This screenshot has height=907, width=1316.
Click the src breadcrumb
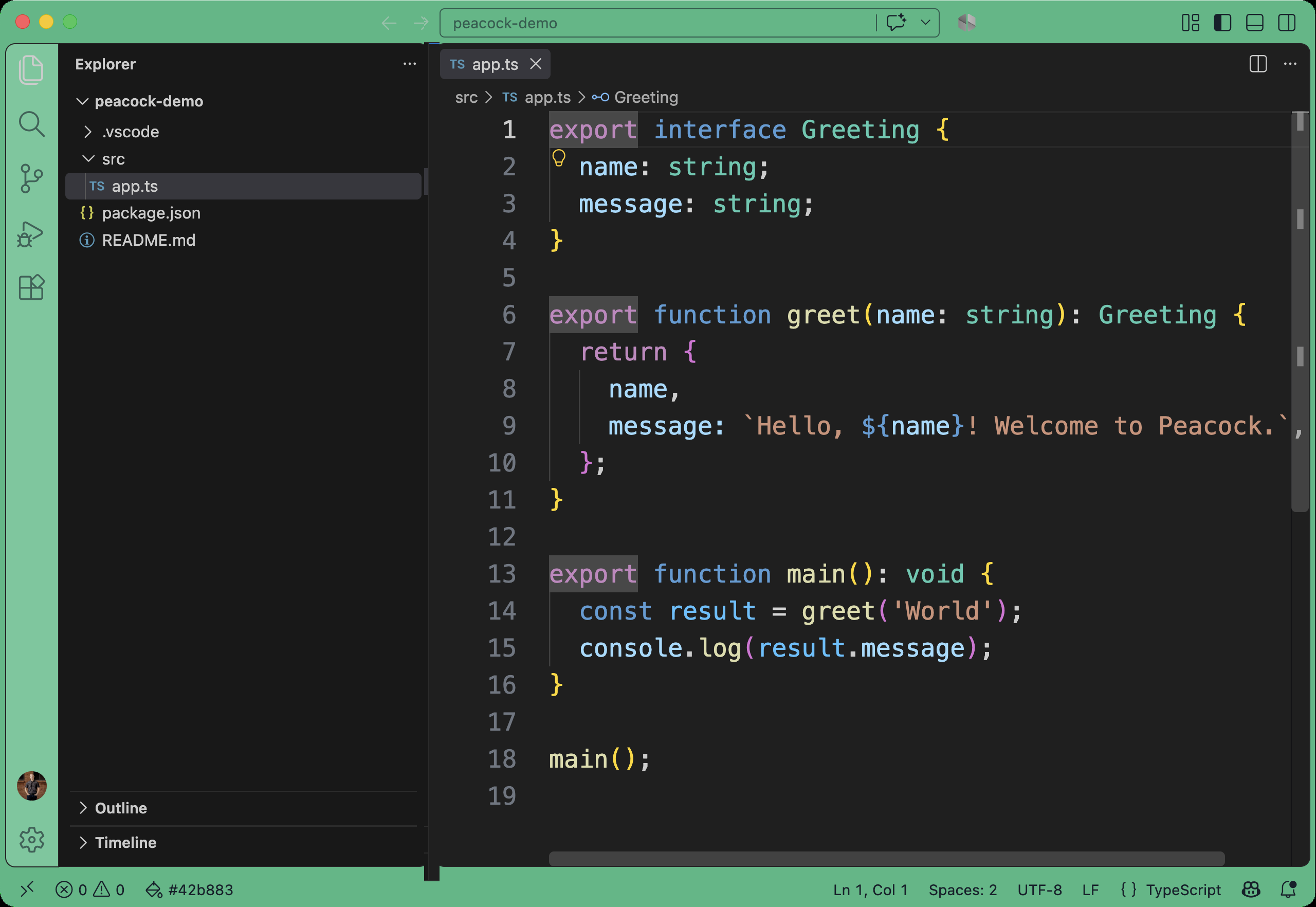[466, 97]
